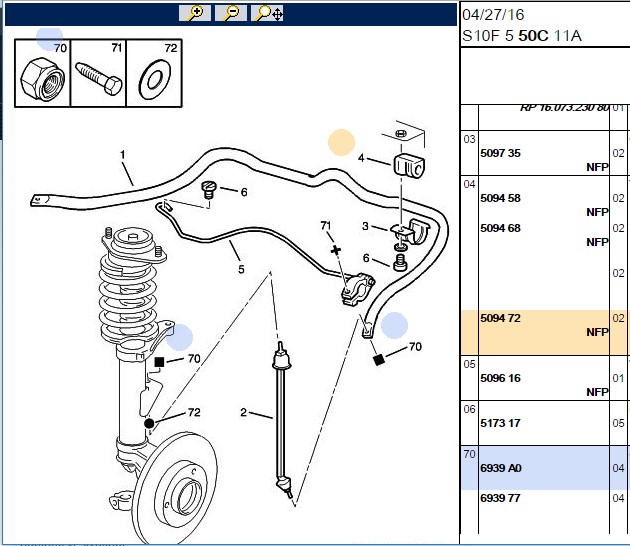Image resolution: width=630 pixels, height=546 pixels.
Task: Click NFP note under 5094 72
Action: pos(597,332)
